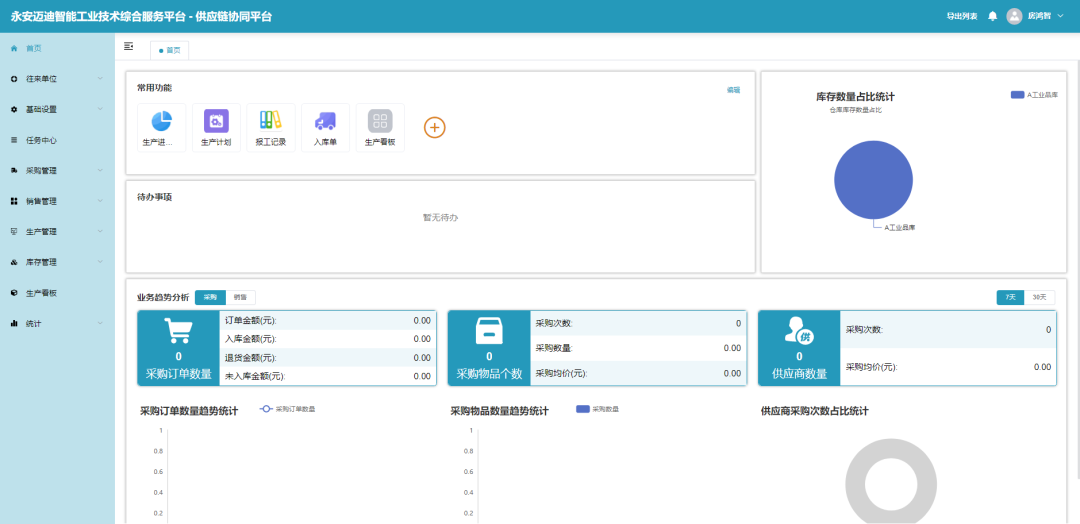Select the 首页 page tab

click(x=169, y=50)
